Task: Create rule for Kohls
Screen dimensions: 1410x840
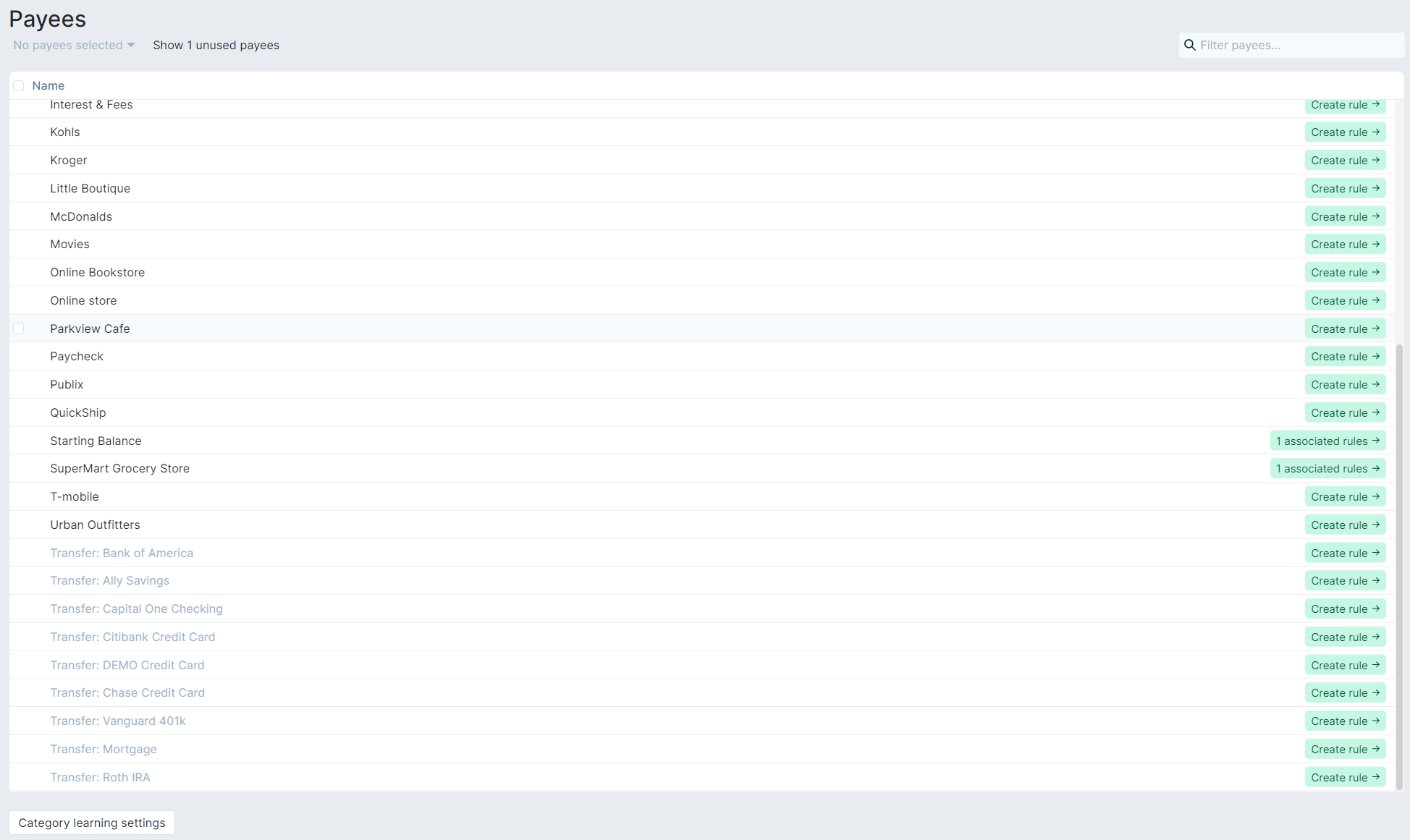Action: 1344,132
